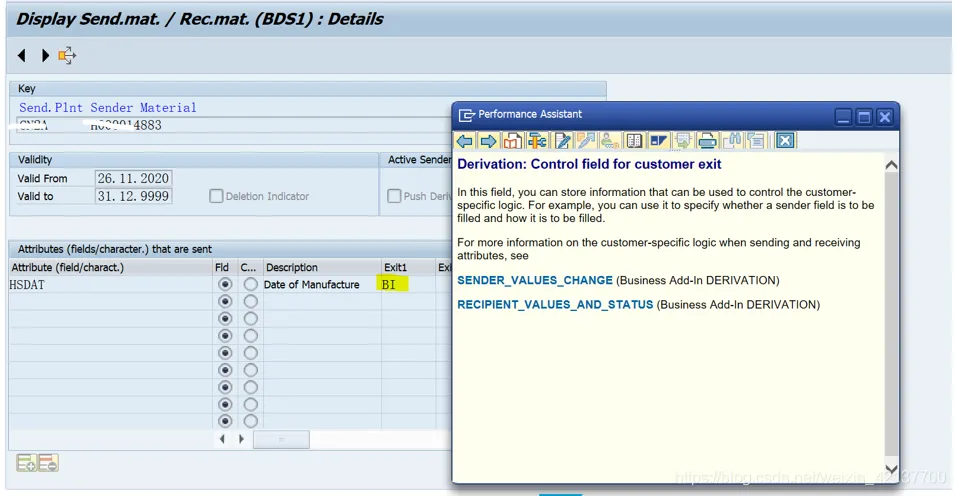Click the Date of Manufacture description cell
The height and width of the screenshot is (496, 956).
(322, 285)
